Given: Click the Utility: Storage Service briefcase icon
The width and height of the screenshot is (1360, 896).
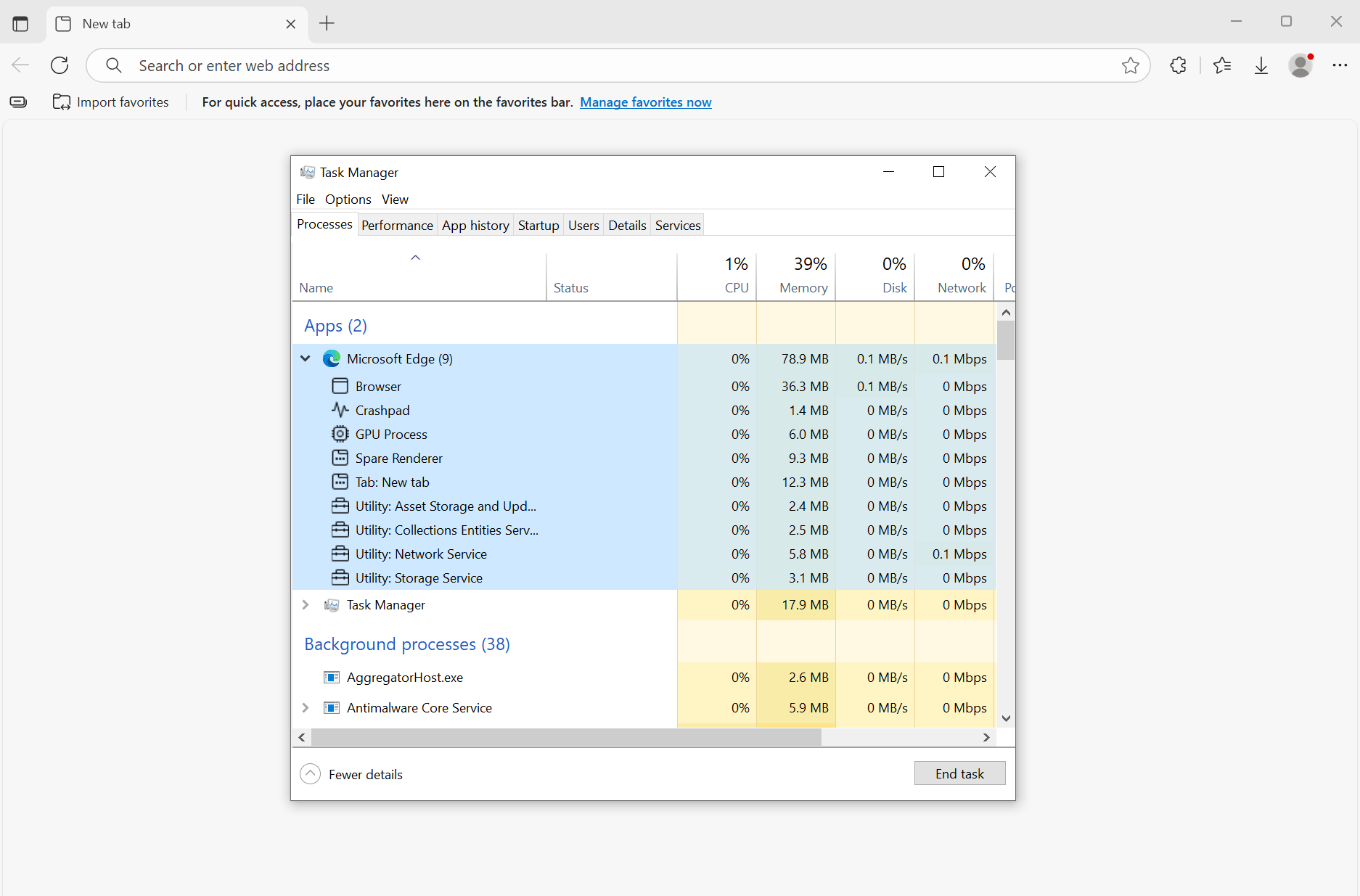Looking at the screenshot, I should tap(340, 578).
